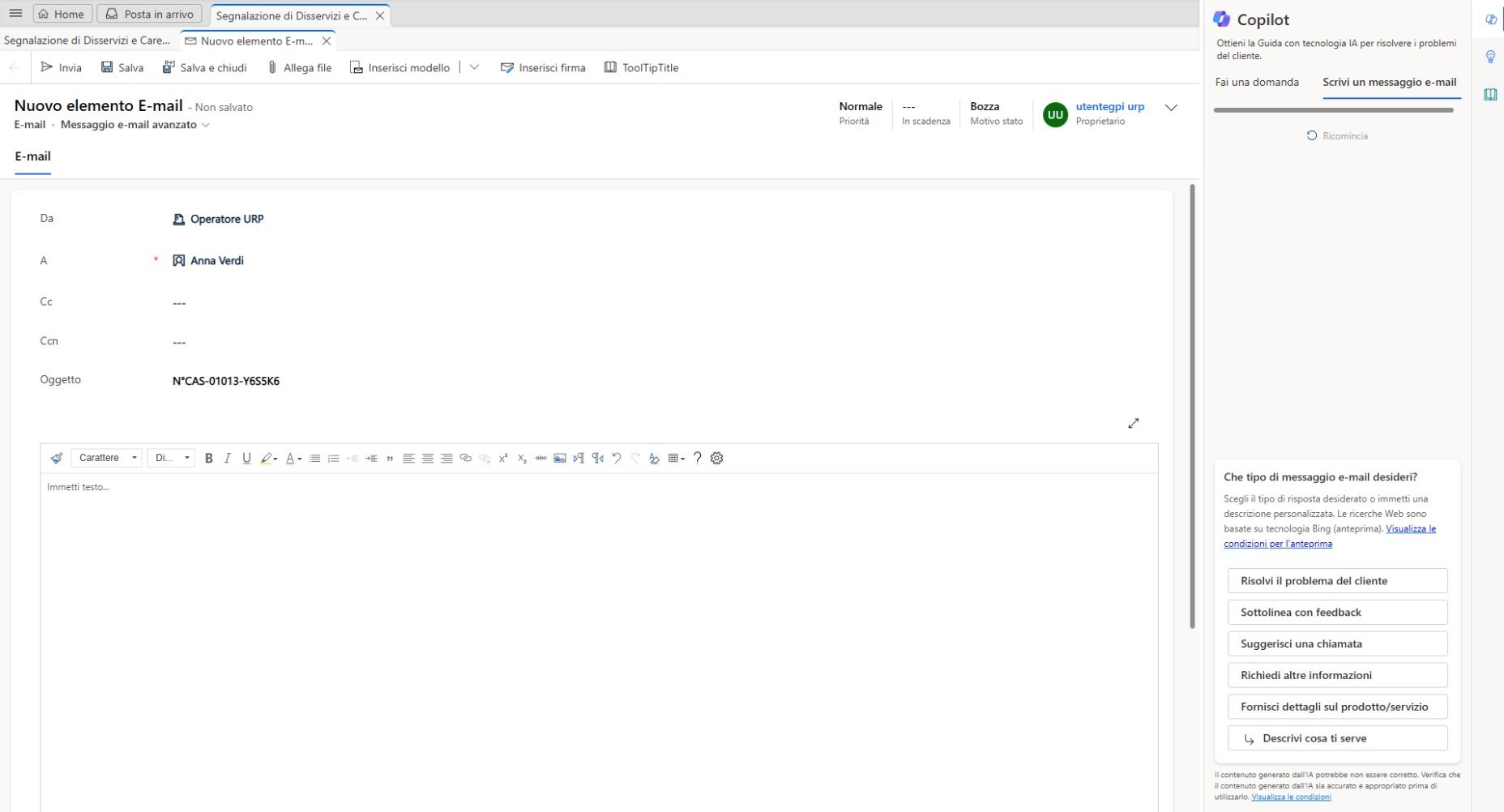The image size is (1504, 812).
Task: Apply superscript formatting
Action: (503, 458)
